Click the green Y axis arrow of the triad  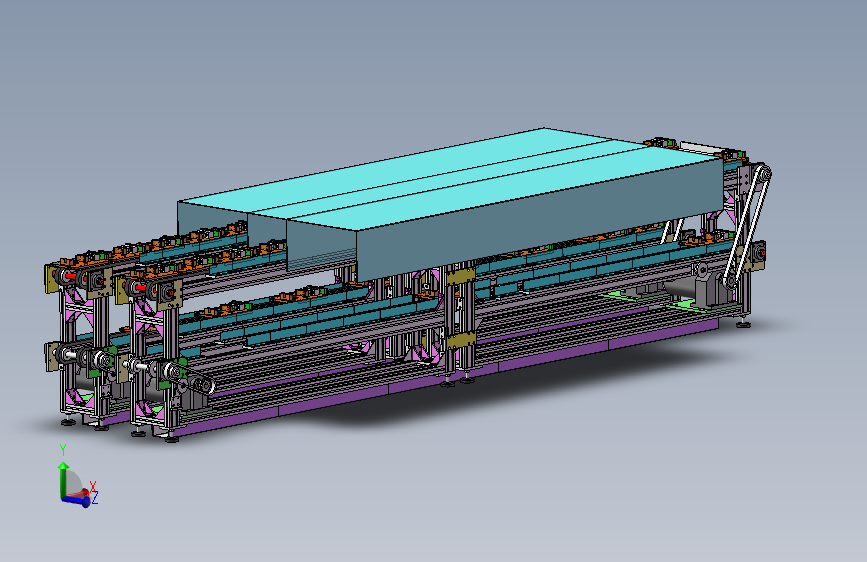[63, 479]
